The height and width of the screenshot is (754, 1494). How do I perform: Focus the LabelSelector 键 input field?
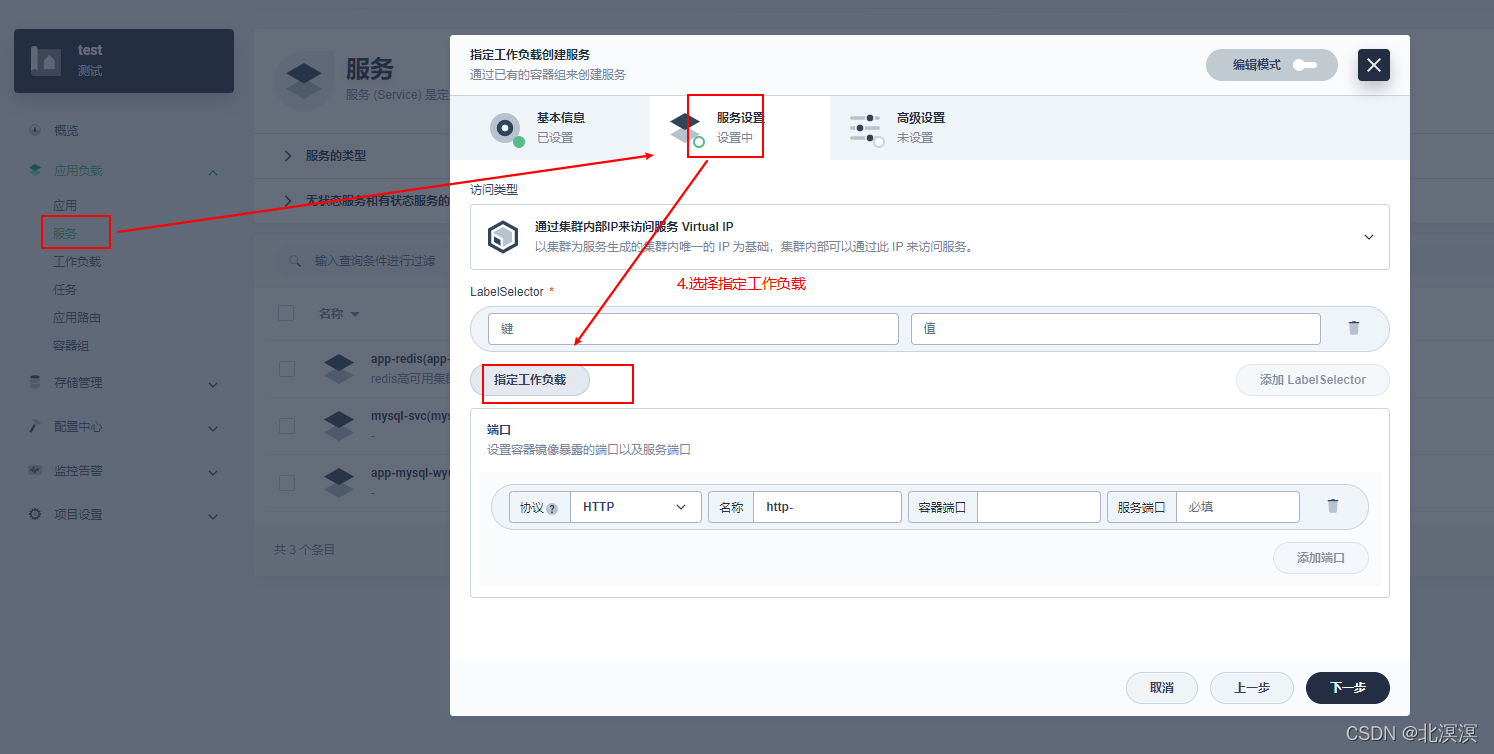coord(693,328)
